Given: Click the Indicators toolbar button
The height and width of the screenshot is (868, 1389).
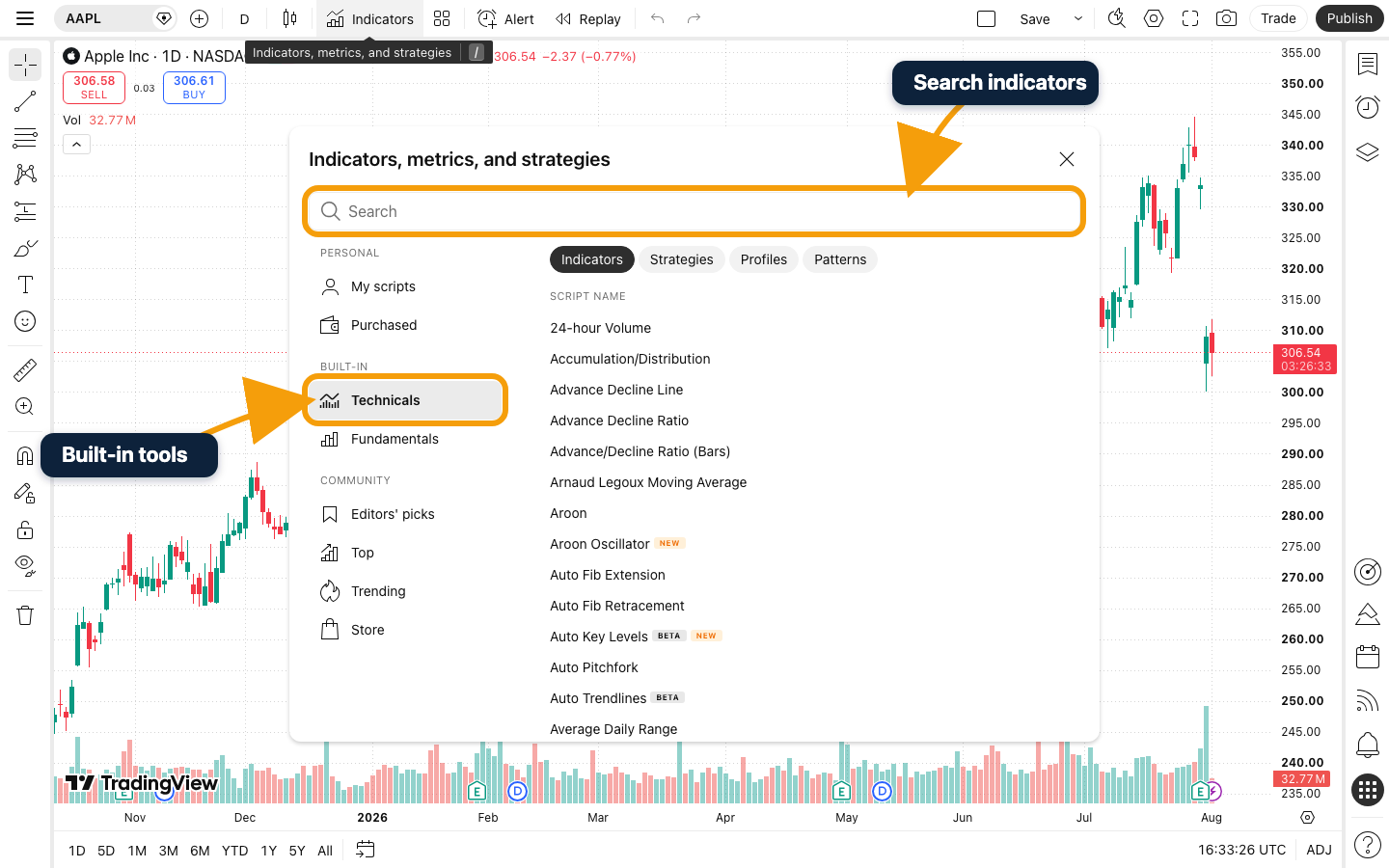Looking at the screenshot, I should coord(369,18).
